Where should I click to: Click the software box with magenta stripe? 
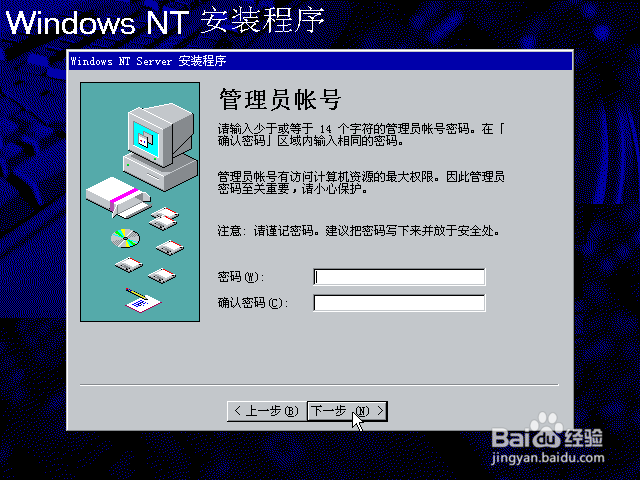pyautogui.click(x=118, y=197)
